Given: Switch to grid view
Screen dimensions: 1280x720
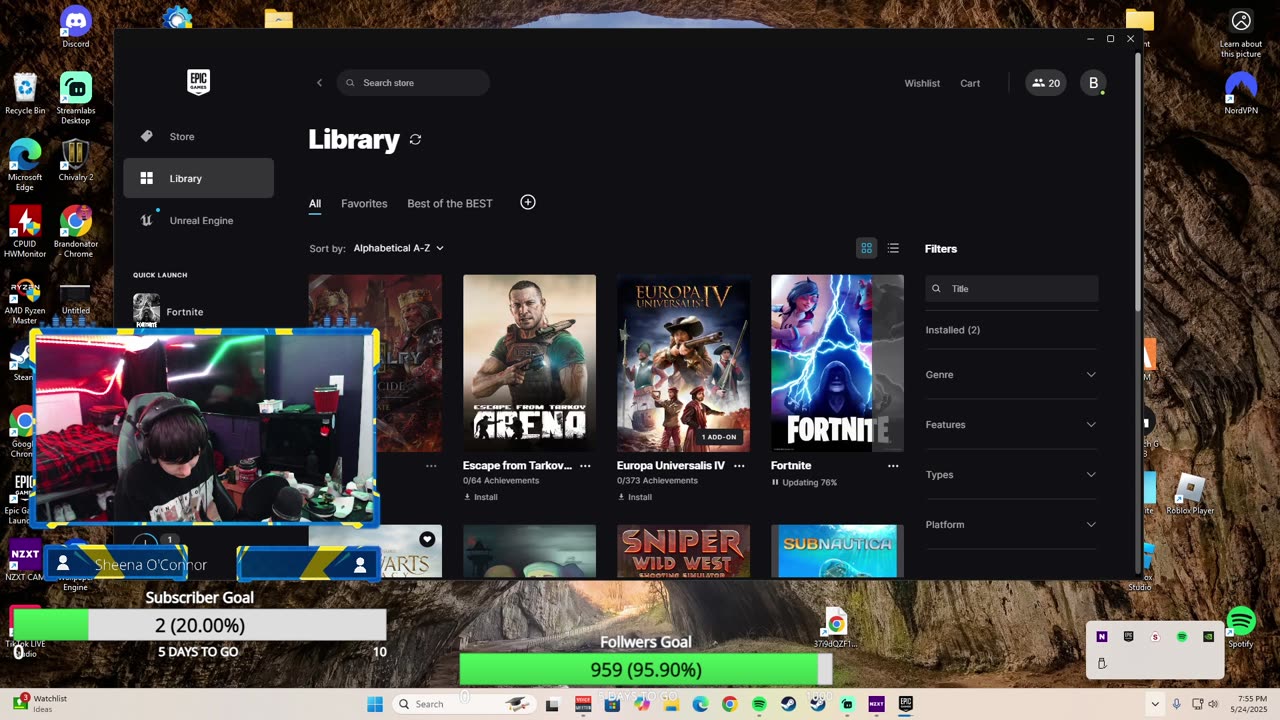Looking at the screenshot, I should coord(867,248).
